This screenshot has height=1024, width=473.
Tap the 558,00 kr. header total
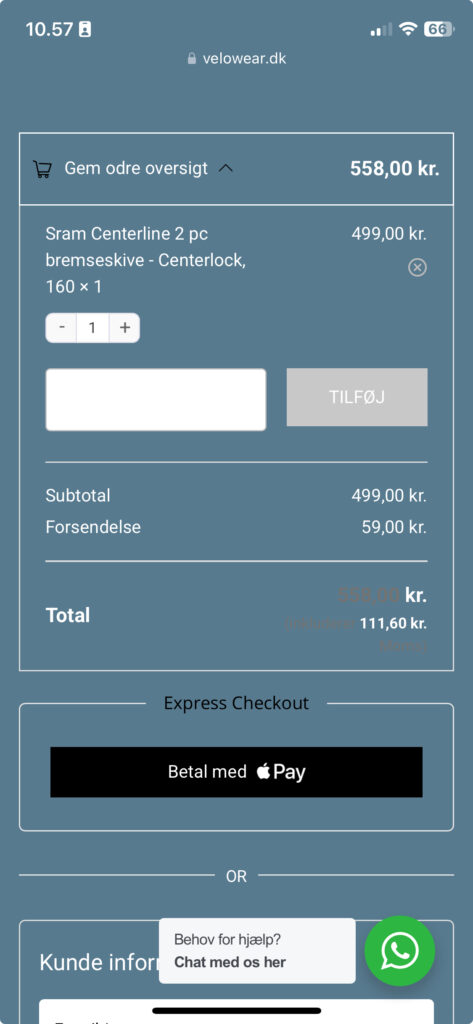(395, 168)
